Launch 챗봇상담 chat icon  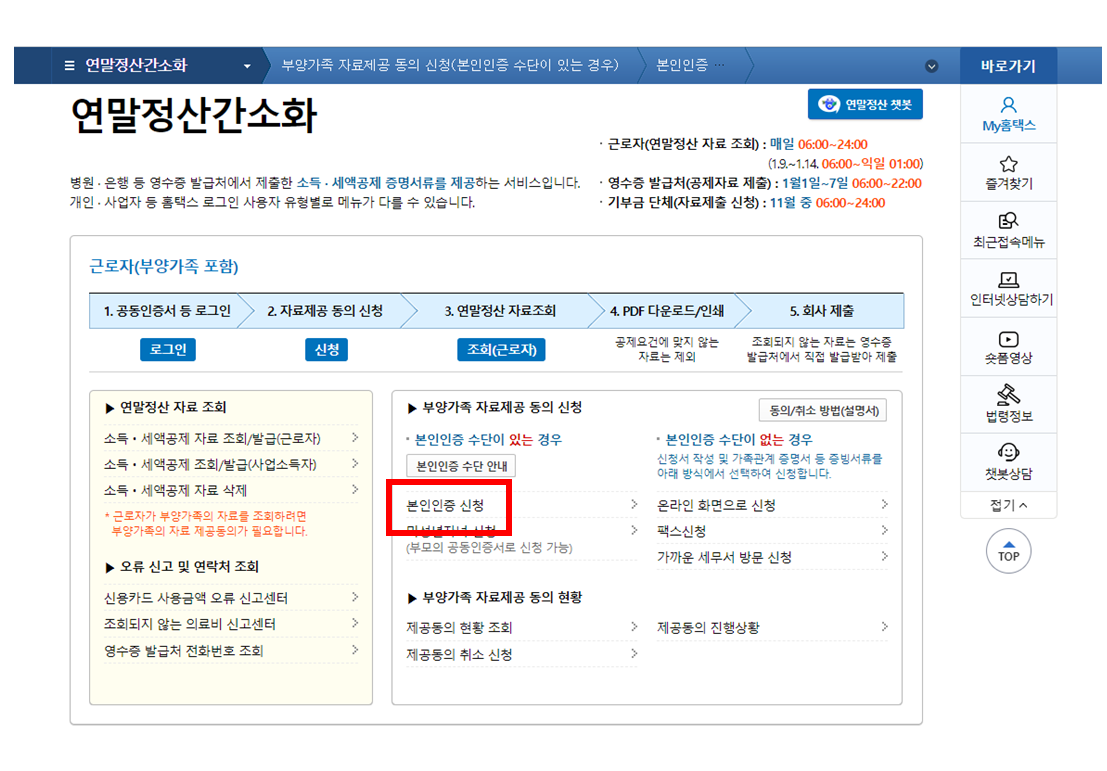[x=1009, y=461]
